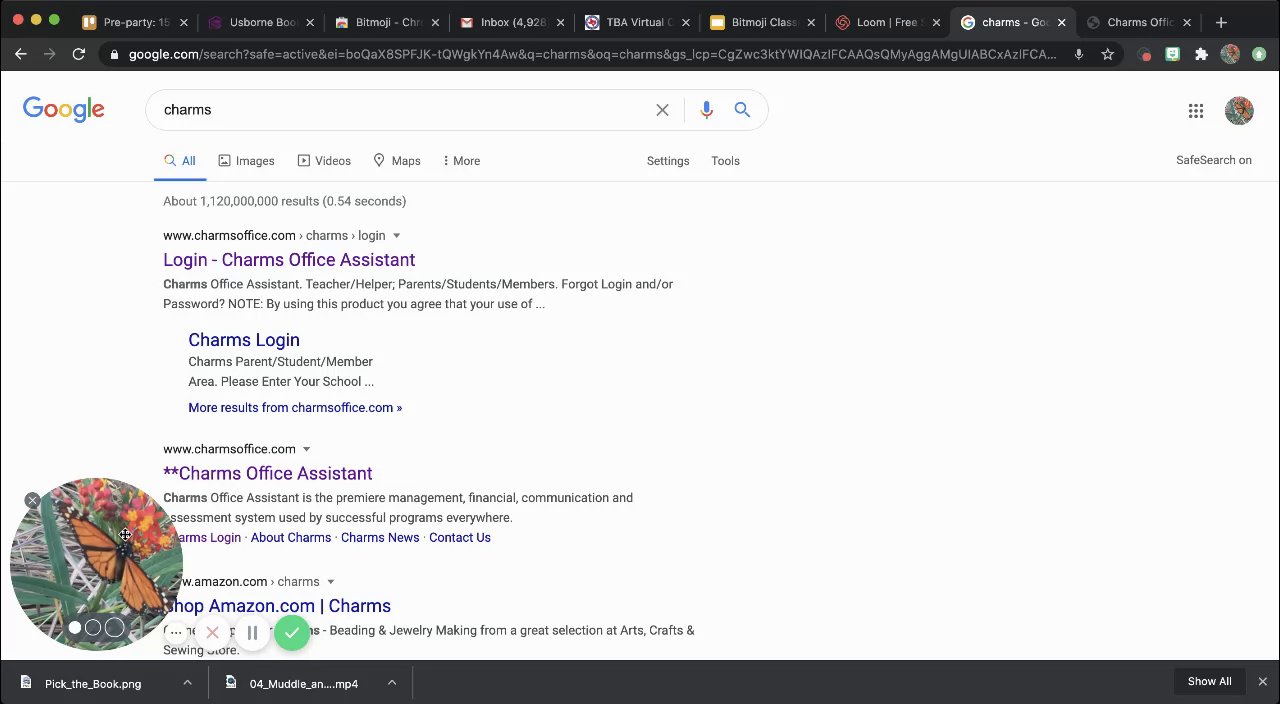1280x704 pixels.
Task: Search by voice using Google microphone icon
Action: click(x=706, y=110)
